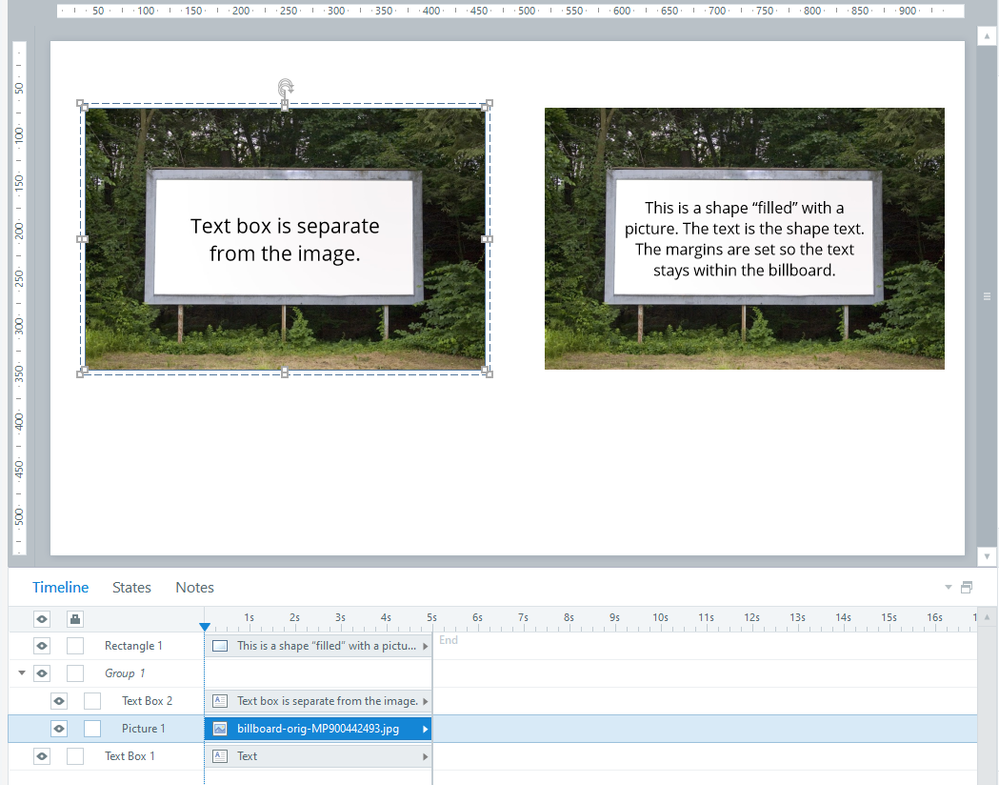Open the Notes tab
The width and height of the screenshot is (999, 785).
[194, 587]
